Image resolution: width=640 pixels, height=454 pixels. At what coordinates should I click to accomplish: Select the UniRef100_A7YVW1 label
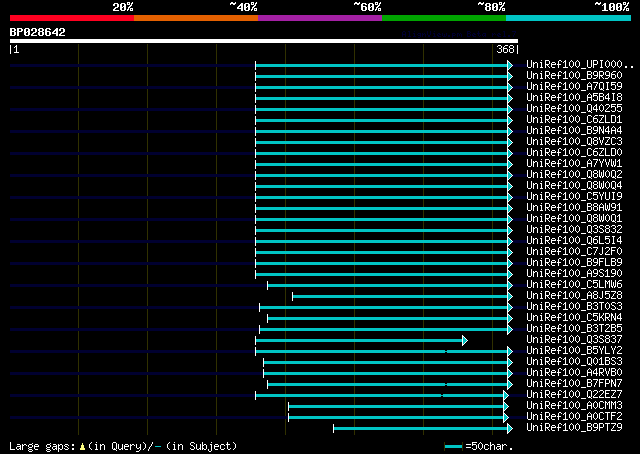click(x=574, y=164)
